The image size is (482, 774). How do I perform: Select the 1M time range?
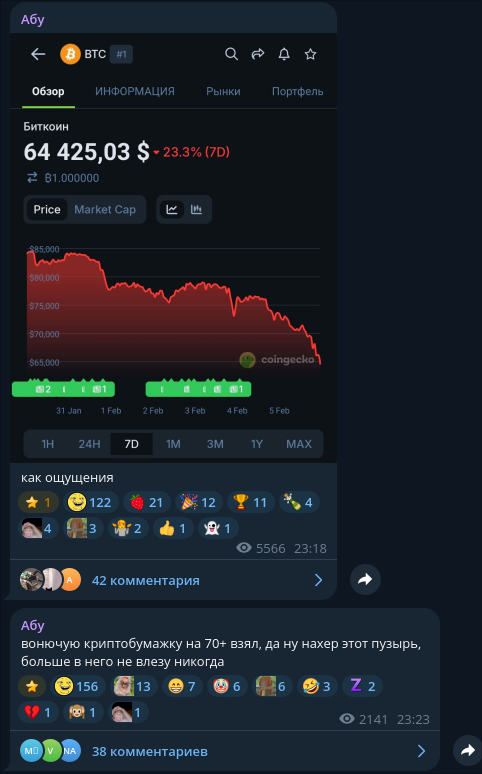(173, 444)
